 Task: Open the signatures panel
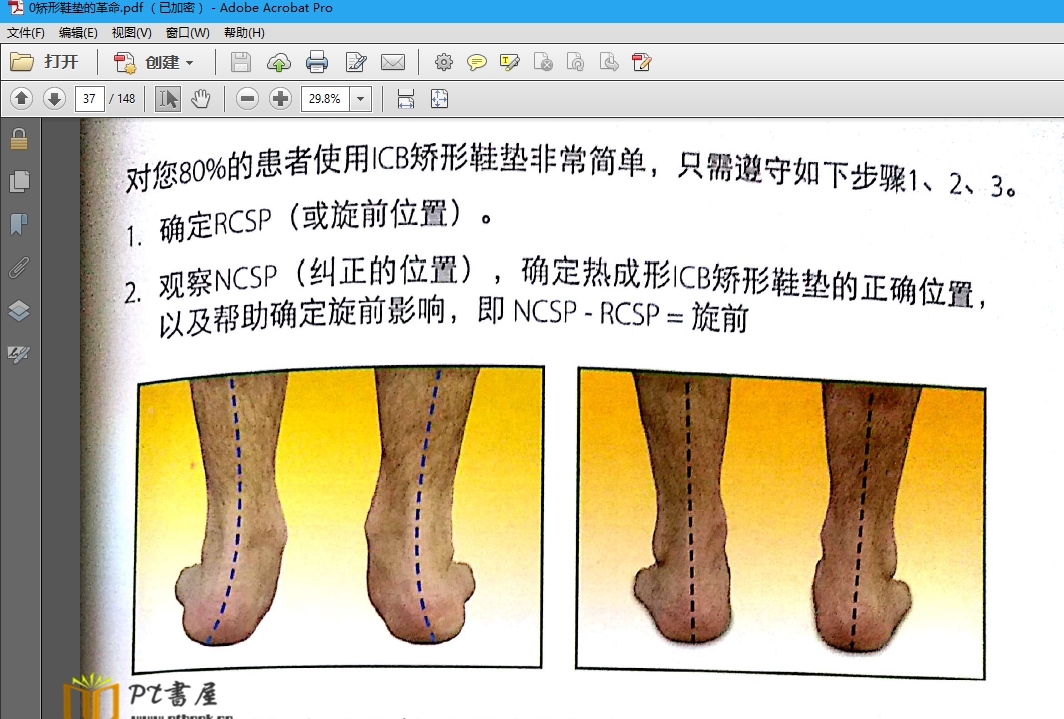click(19, 353)
